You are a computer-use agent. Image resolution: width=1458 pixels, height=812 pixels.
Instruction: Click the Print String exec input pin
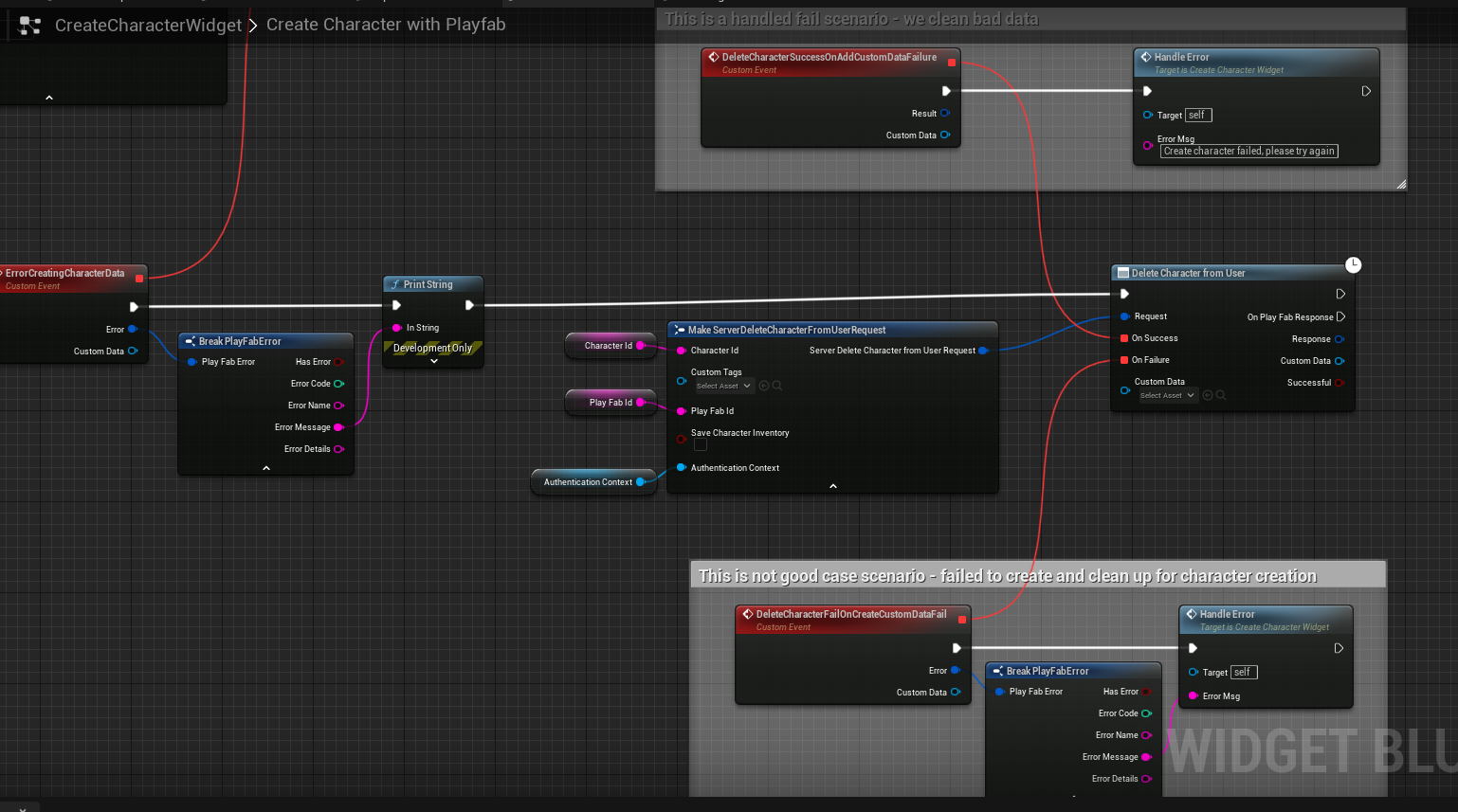coord(396,305)
